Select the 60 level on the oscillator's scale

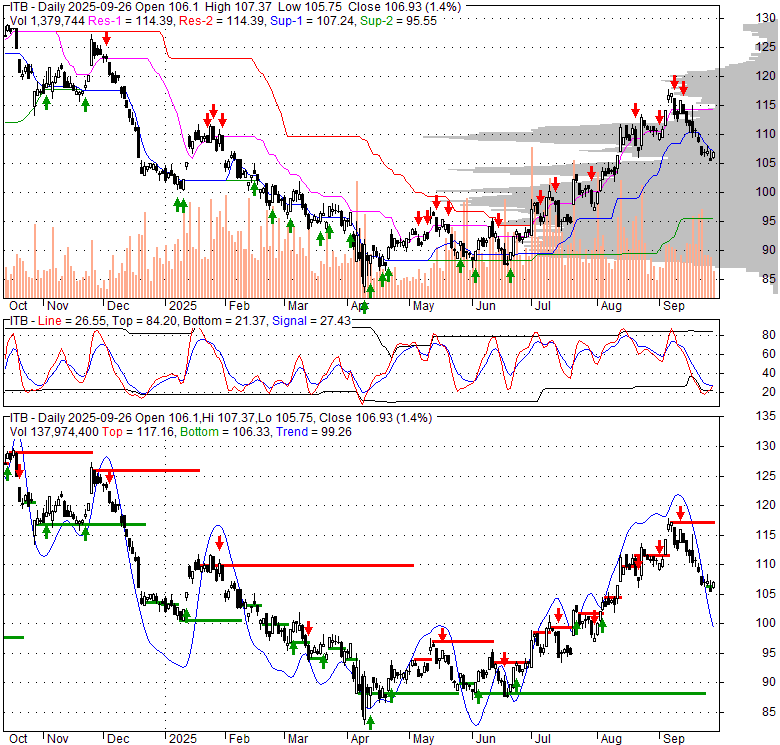769,354
